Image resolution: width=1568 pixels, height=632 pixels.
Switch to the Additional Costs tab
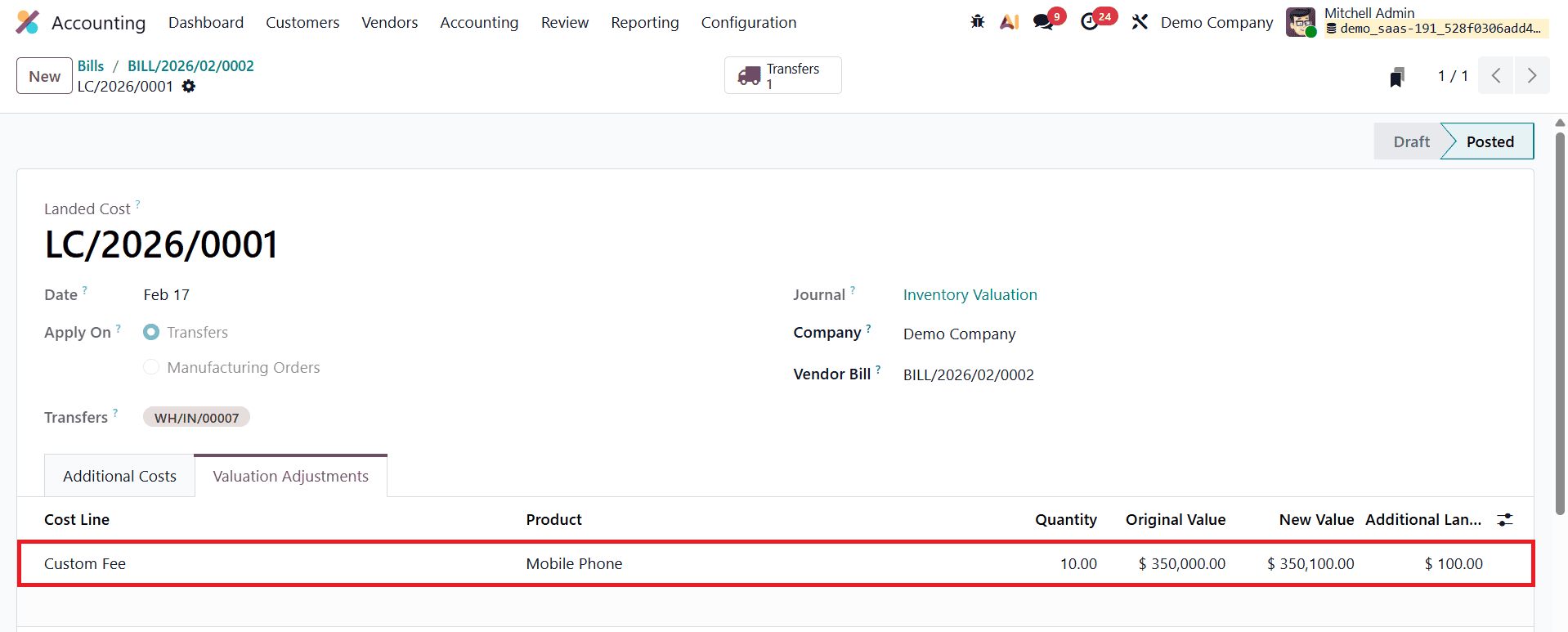pos(119,476)
